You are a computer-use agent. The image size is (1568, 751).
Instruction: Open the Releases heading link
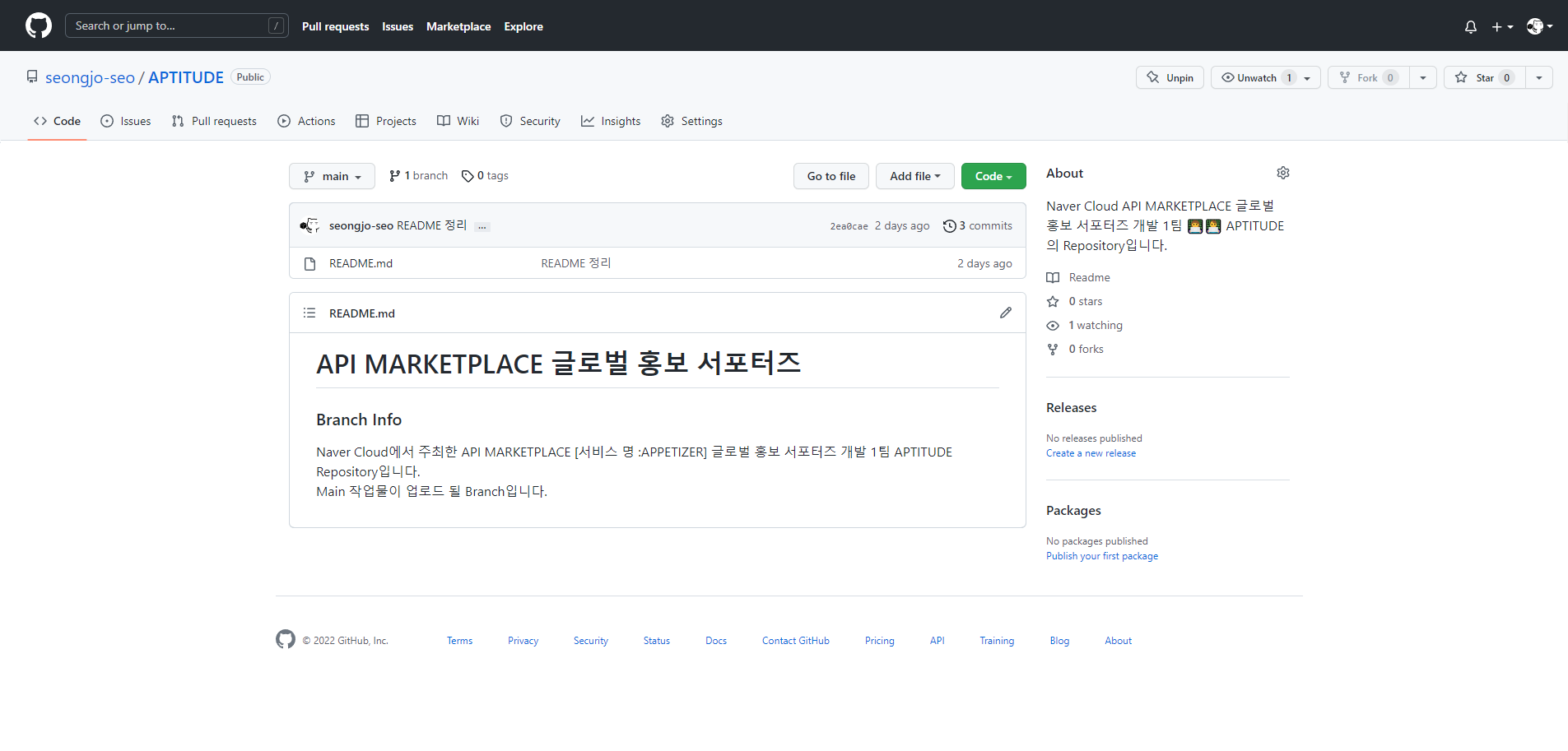[x=1071, y=407]
